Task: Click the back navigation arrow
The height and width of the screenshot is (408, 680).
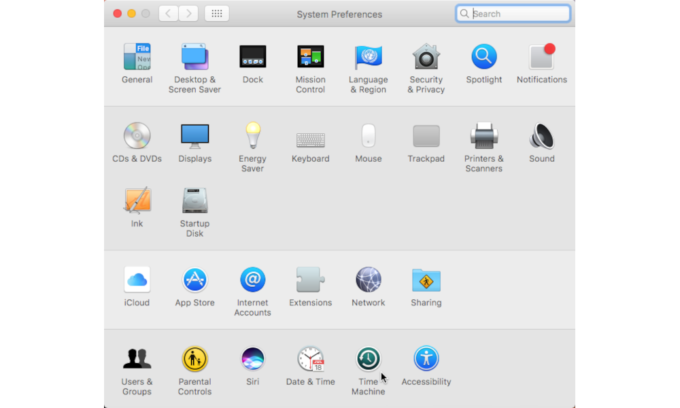Action: [x=168, y=13]
